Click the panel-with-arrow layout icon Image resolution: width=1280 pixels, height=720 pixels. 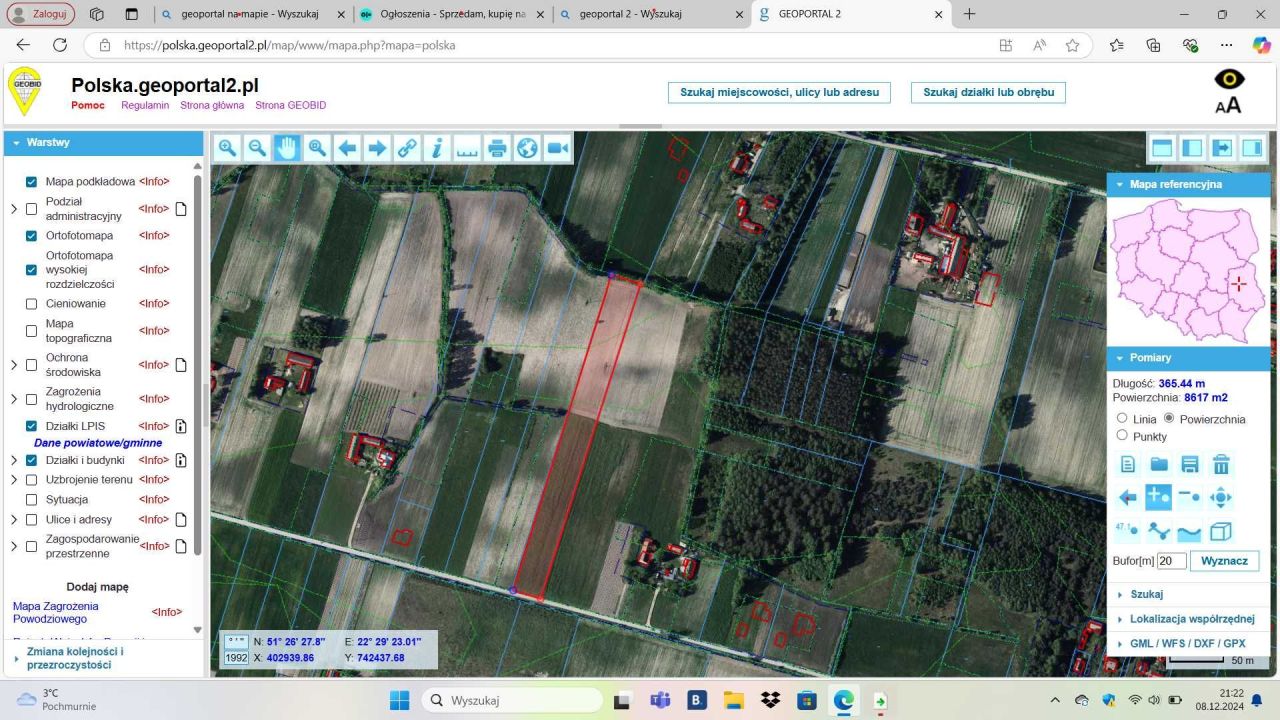coord(1222,148)
